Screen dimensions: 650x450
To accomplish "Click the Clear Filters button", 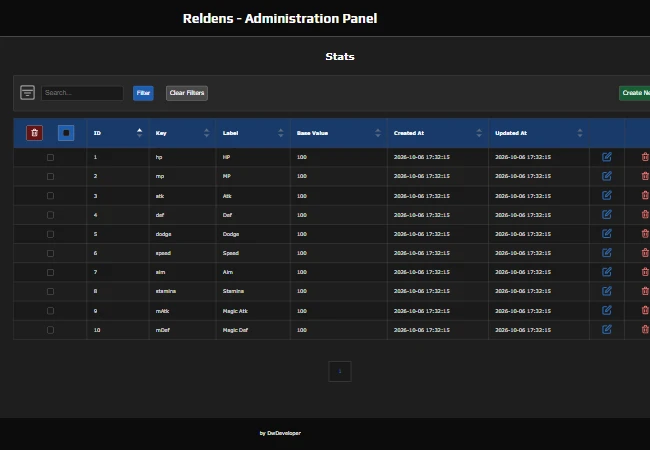I will (x=187, y=93).
